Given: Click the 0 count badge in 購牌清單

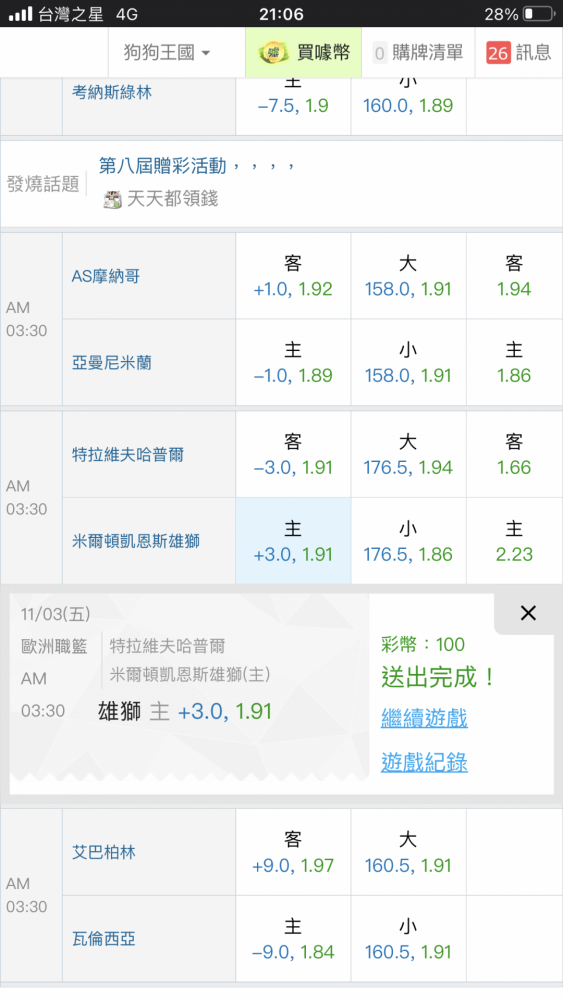Looking at the screenshot, I should [380, 54].
